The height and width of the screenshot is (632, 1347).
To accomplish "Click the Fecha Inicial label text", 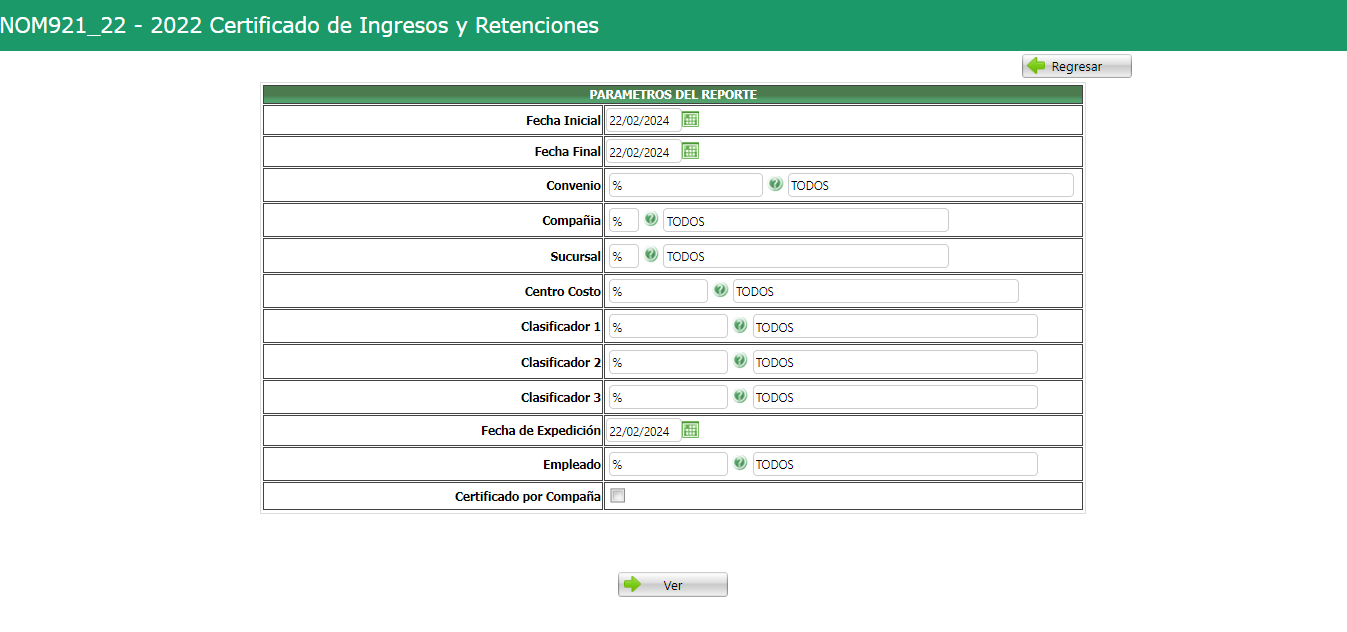I will click(x=564, y=120).
